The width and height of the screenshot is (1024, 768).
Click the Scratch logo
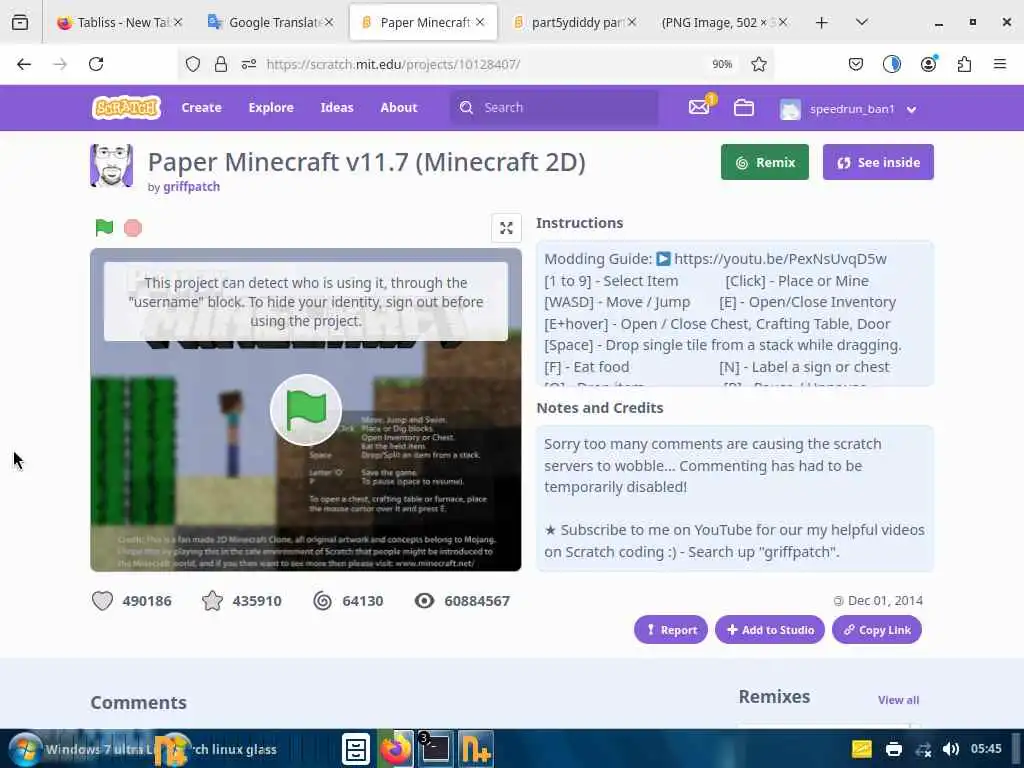[x=126, y=107]
